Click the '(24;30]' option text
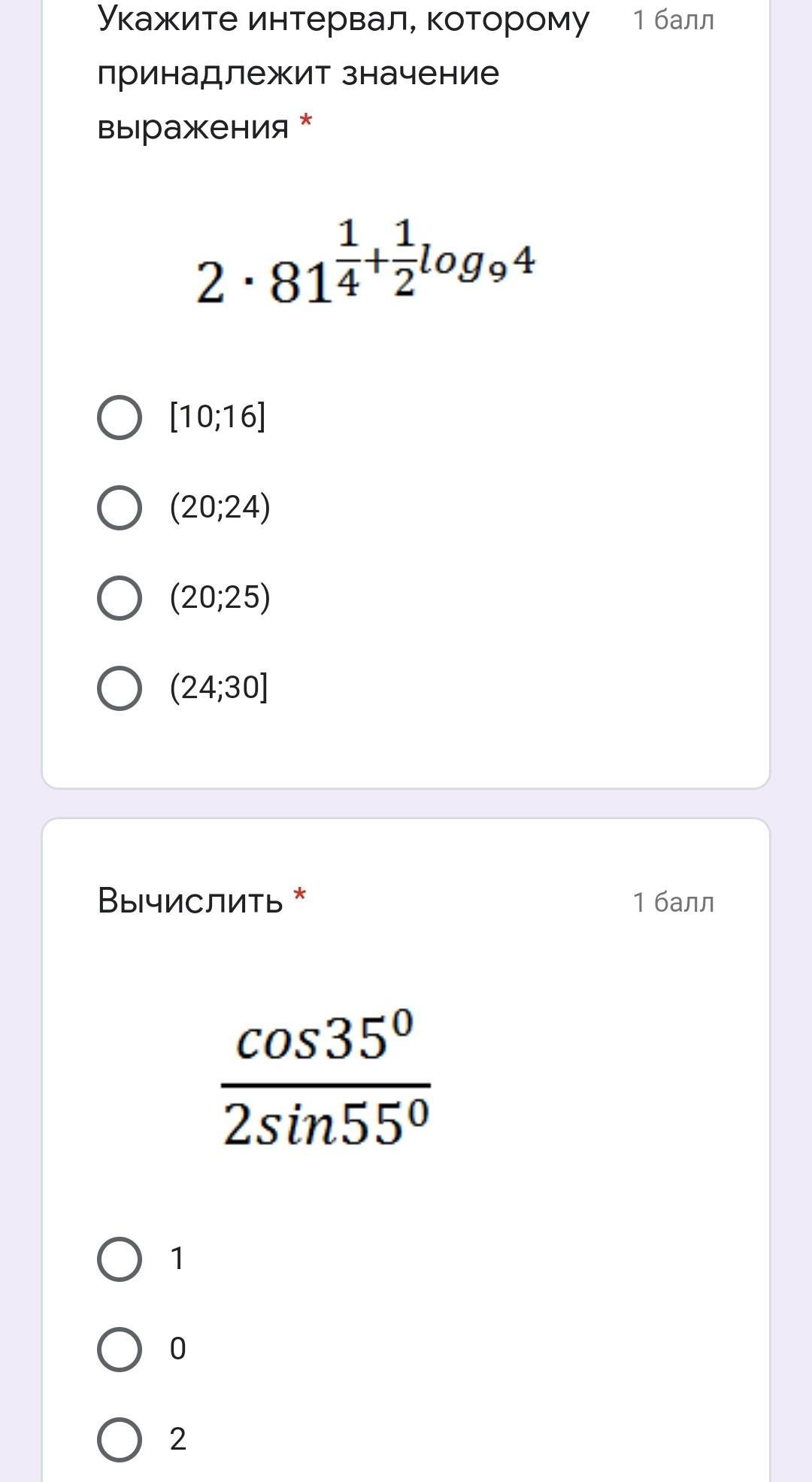Image resolution: width=812 pixels, height=1482 pixels. (x=219, y=688)
